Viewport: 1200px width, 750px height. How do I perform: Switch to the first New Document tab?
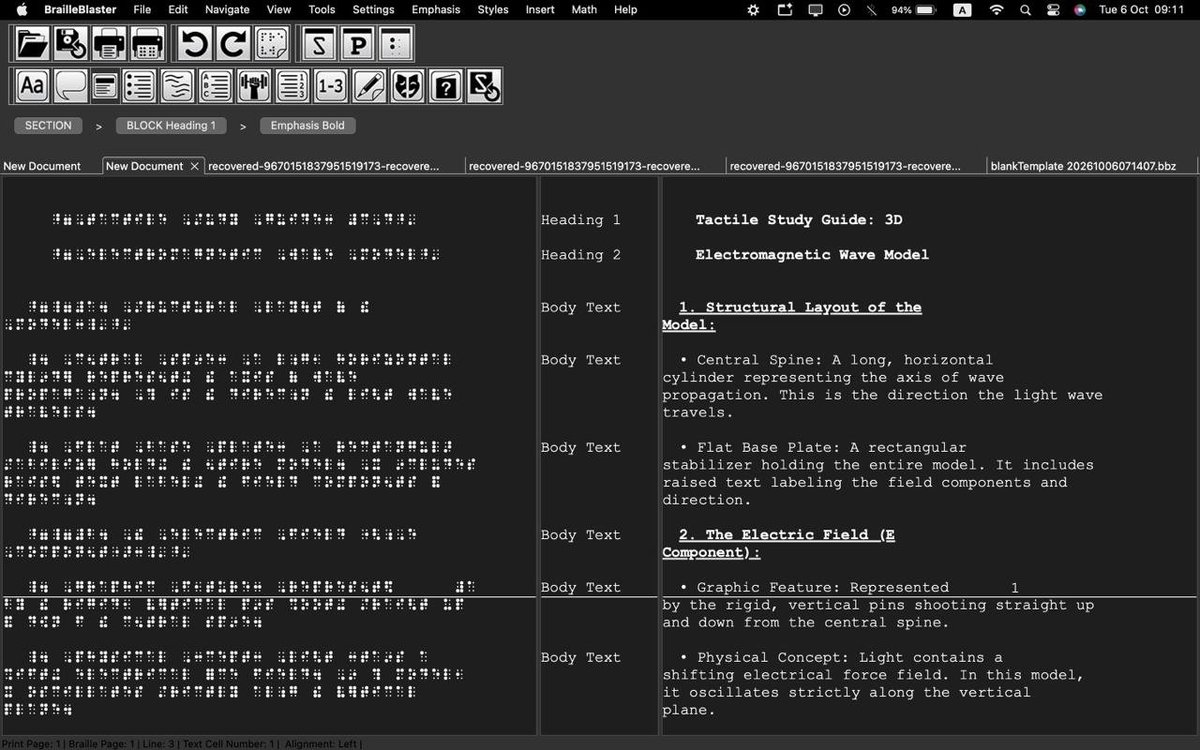click(42, 166)
